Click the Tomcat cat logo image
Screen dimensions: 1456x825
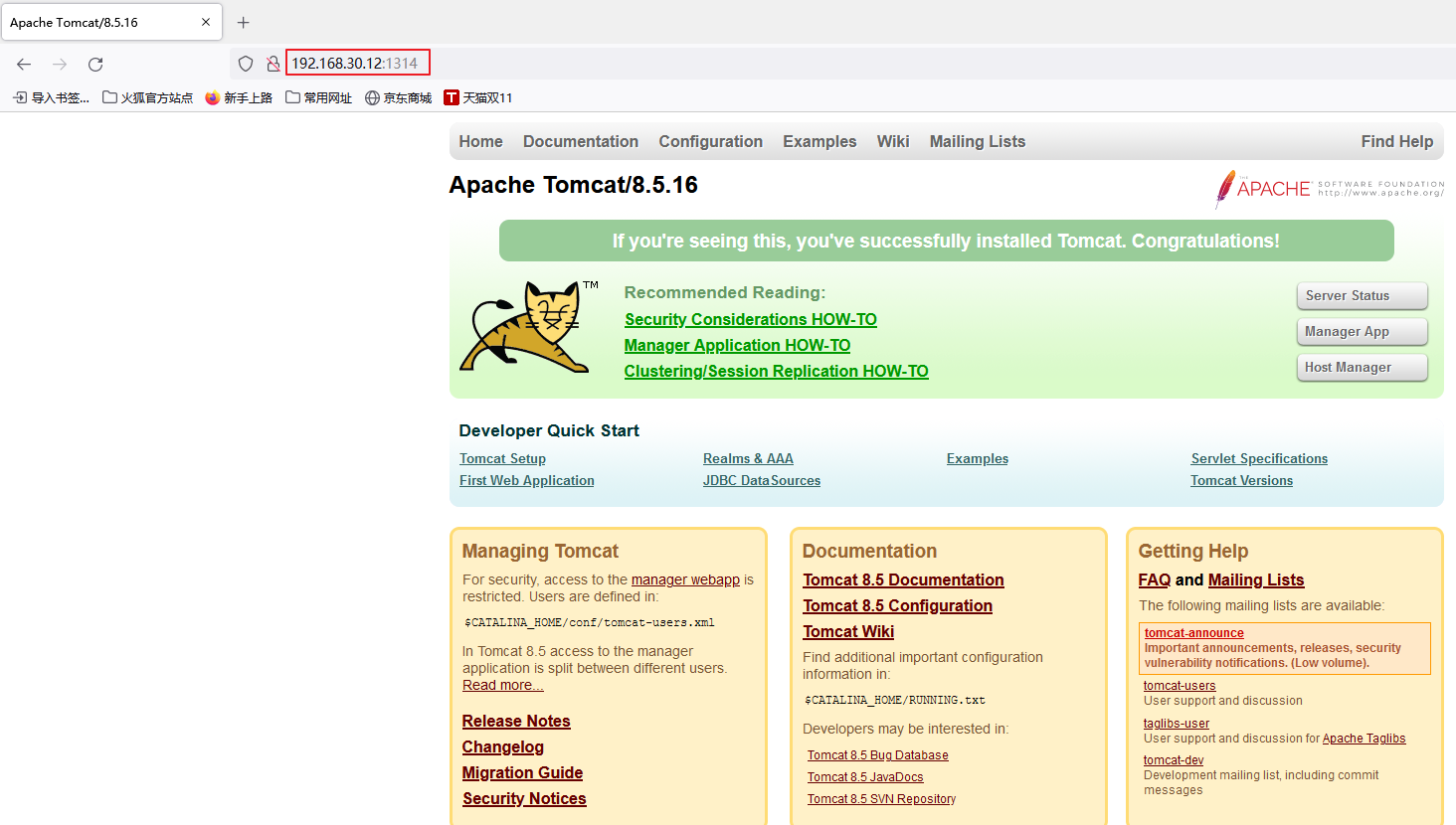click(x=529, y=327)
